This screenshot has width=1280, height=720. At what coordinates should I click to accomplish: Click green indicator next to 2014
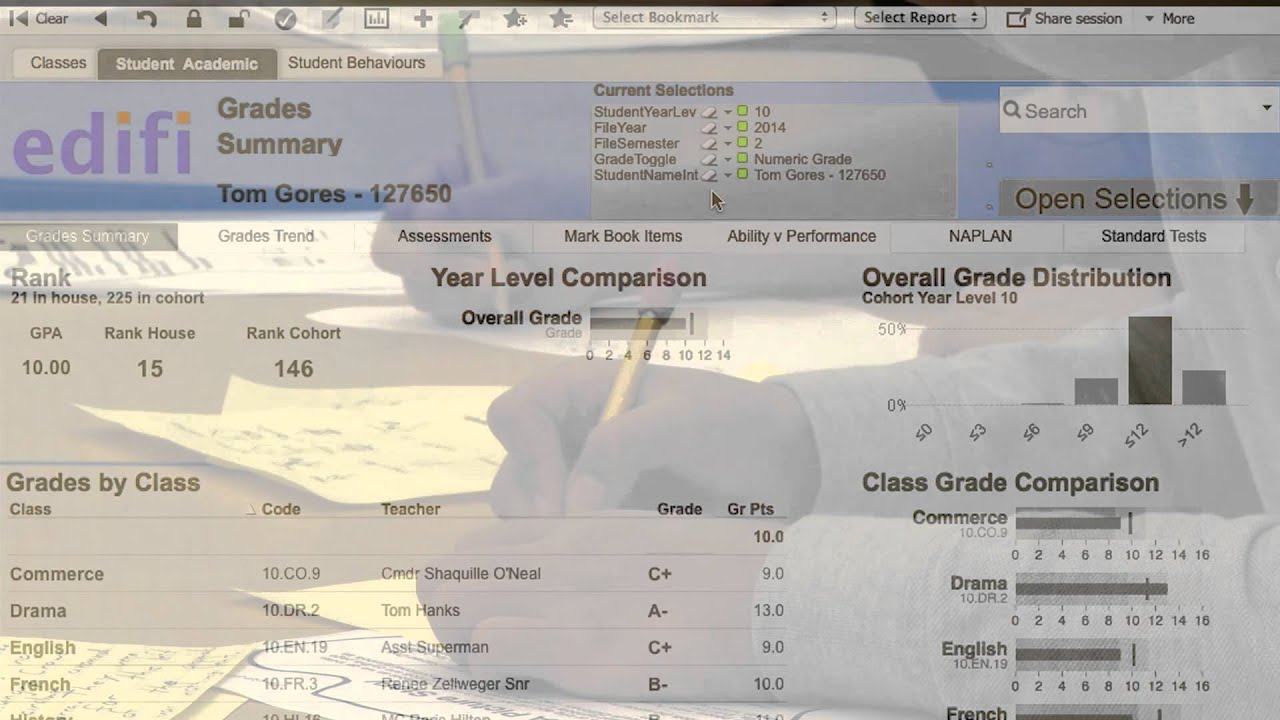pos(742,127)
